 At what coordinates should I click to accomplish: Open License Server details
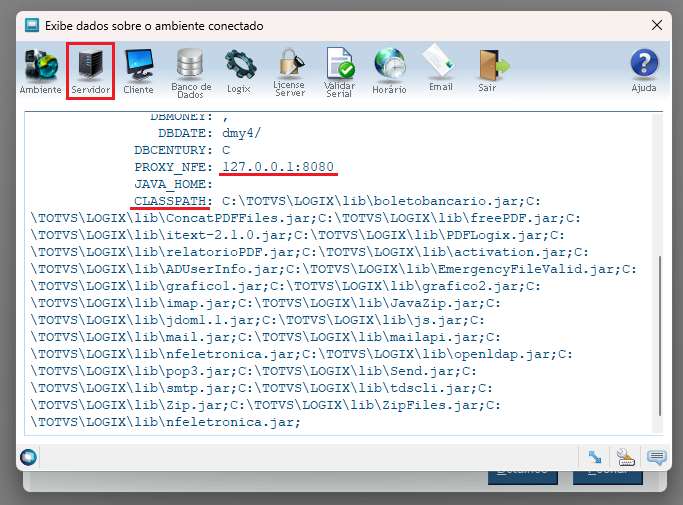tap(290, 72)
